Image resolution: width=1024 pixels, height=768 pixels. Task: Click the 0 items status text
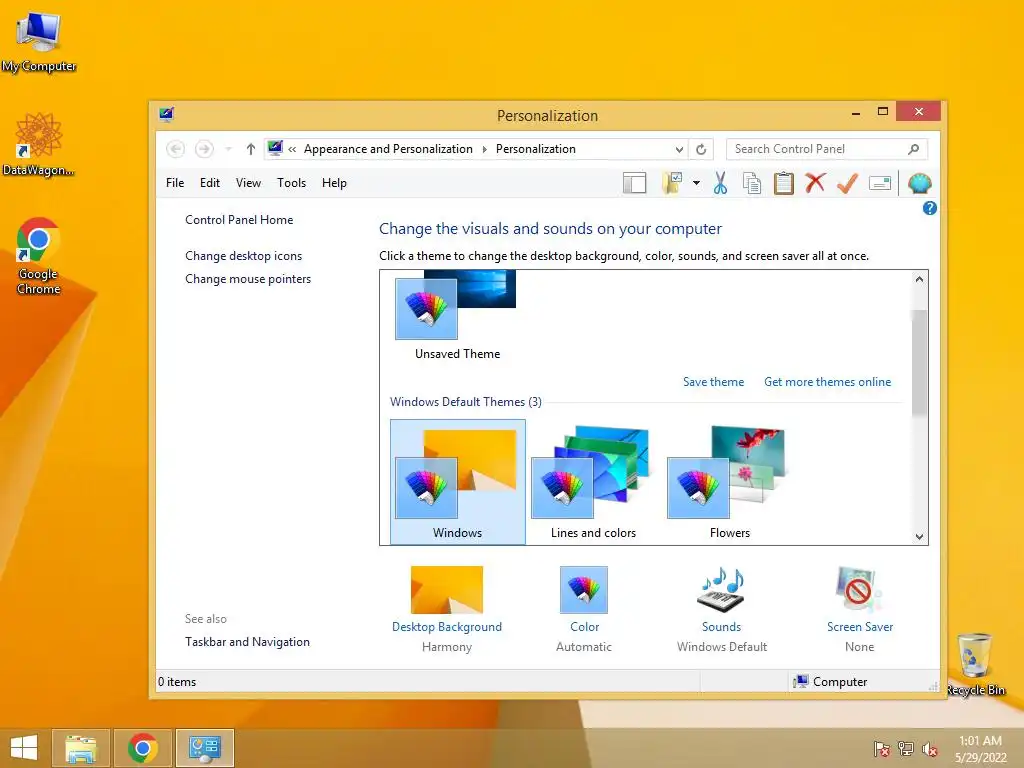(x=177, y=682)
